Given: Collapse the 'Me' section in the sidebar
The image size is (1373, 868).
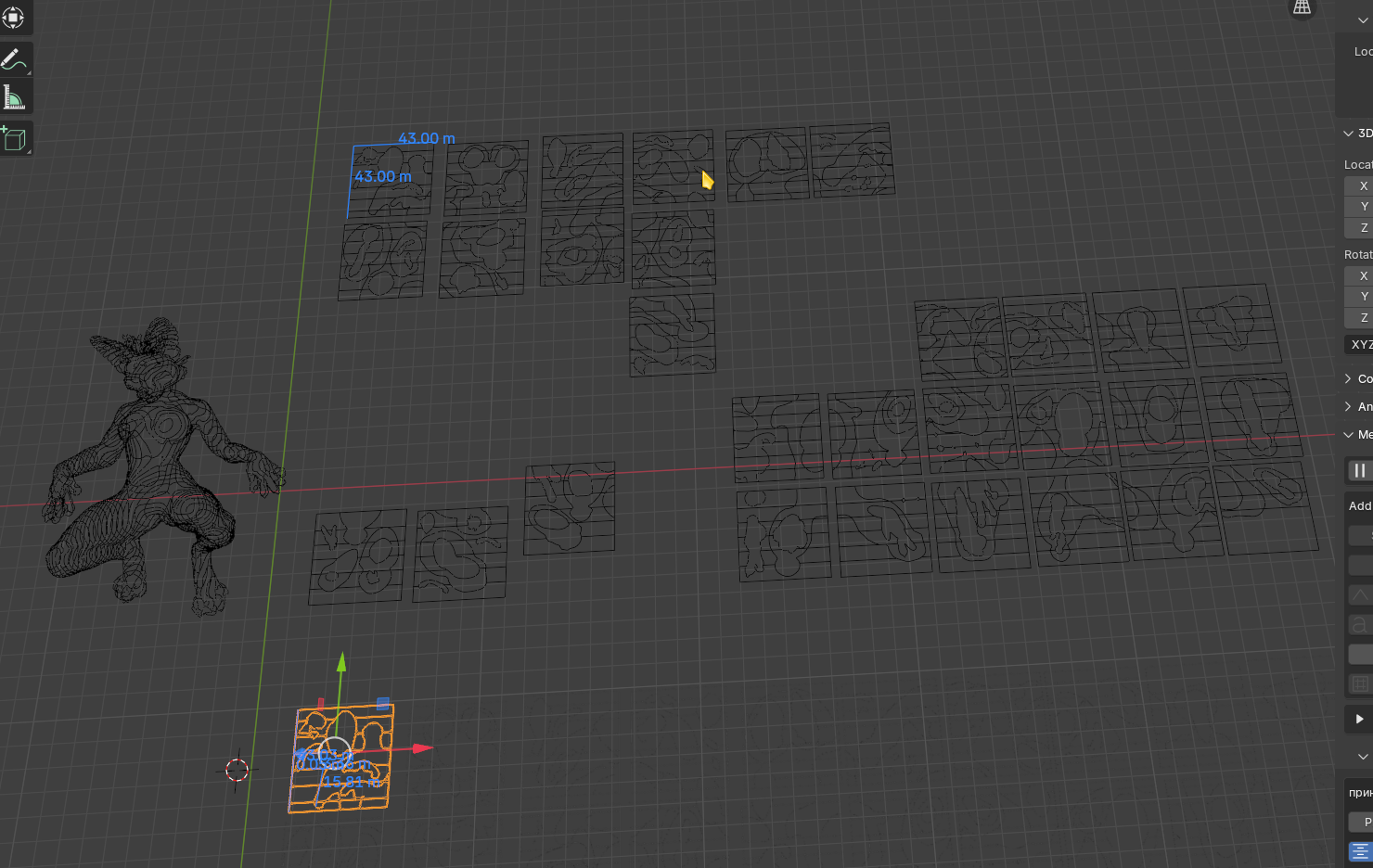Looking at the screenshot, I should pyautogui.click(x=1348, y=434).
